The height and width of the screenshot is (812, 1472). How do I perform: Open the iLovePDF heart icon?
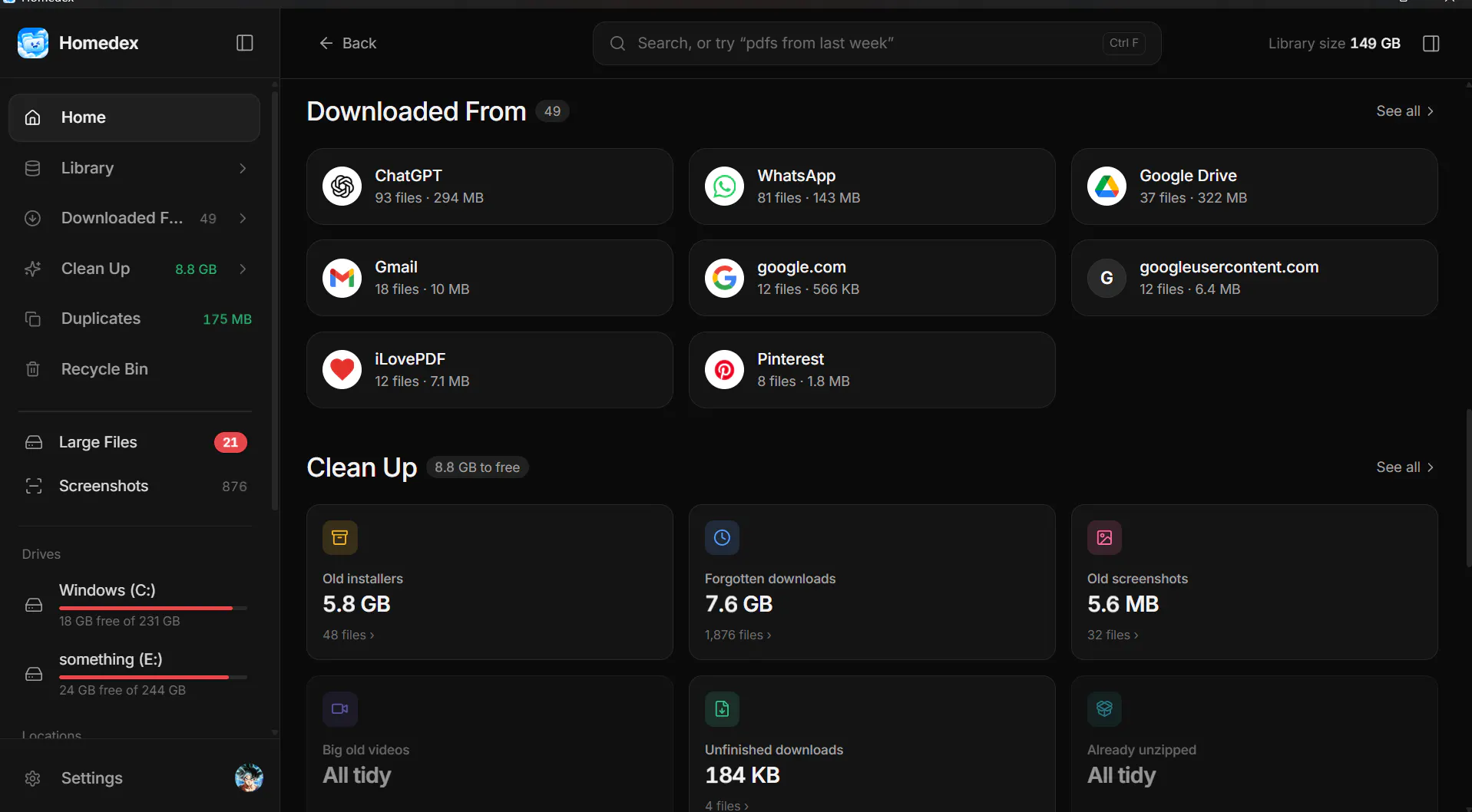pyautogui.click(x=342, y=370)
